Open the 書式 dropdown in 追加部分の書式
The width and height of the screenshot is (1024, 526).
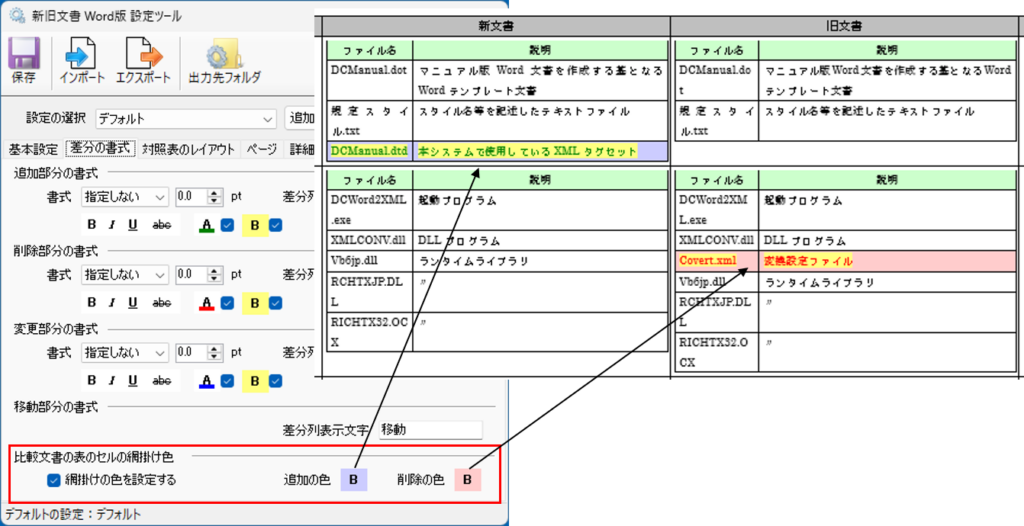[x=125, y=196]
